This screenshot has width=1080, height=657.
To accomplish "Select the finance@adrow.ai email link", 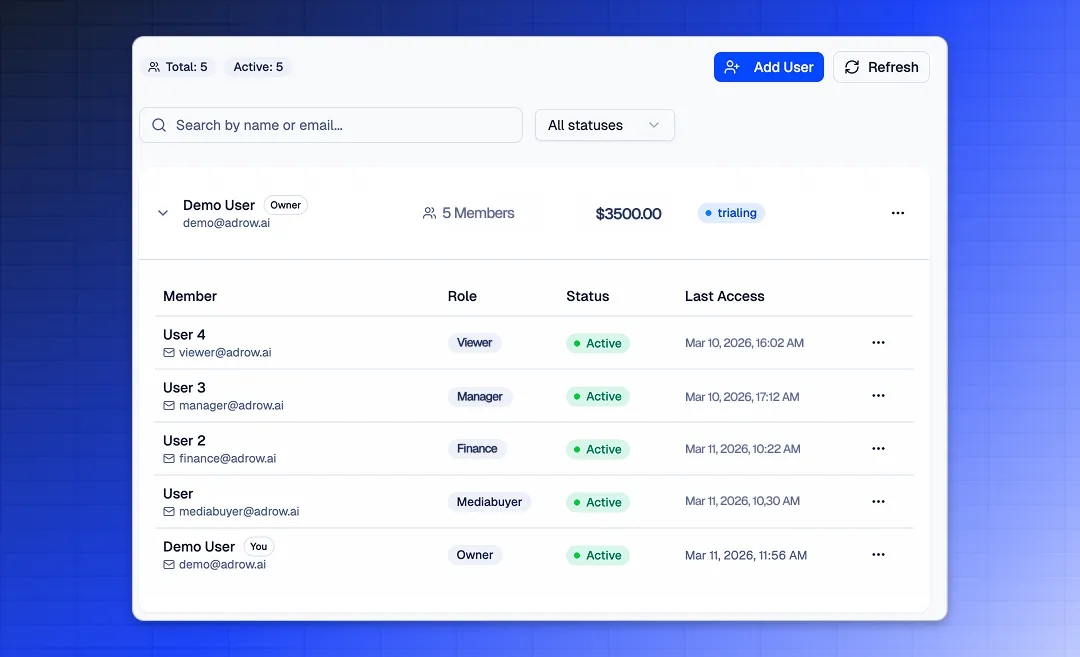I will pyautogui.click(x=227, y=459).
